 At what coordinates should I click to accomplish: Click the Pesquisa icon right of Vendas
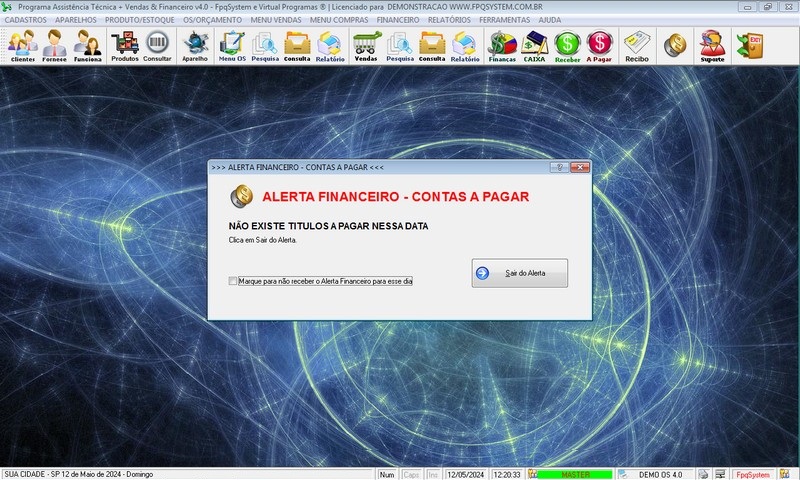point(399,45)
